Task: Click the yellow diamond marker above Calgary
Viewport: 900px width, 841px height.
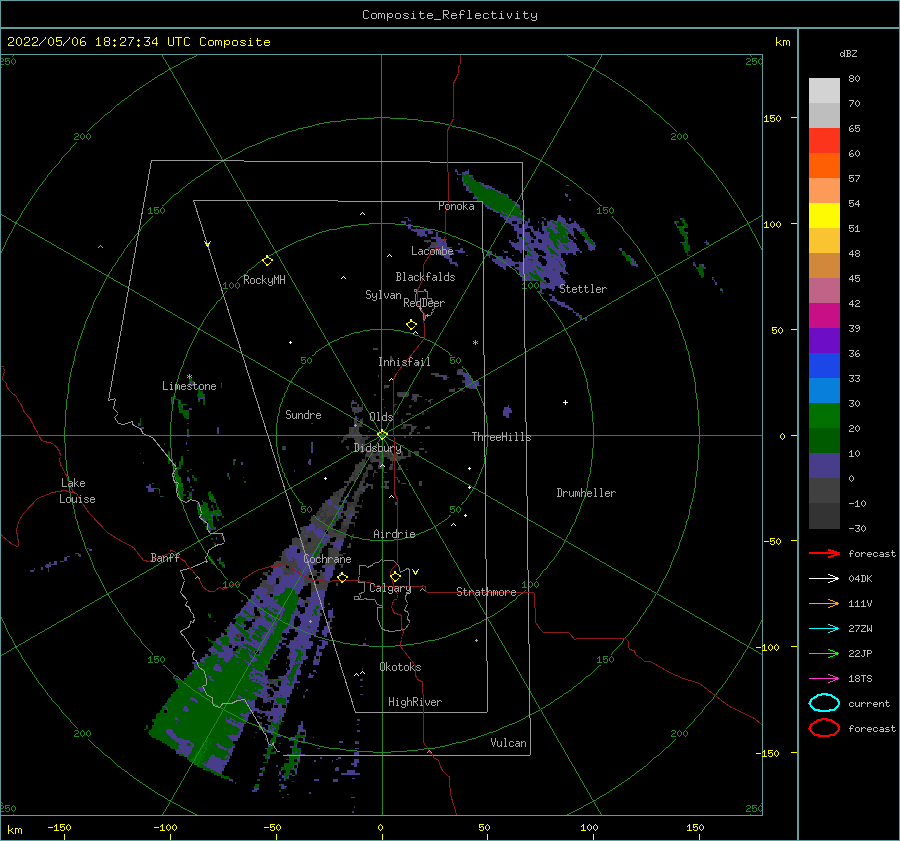Action: pyautogui.click(x=395, y=576)
